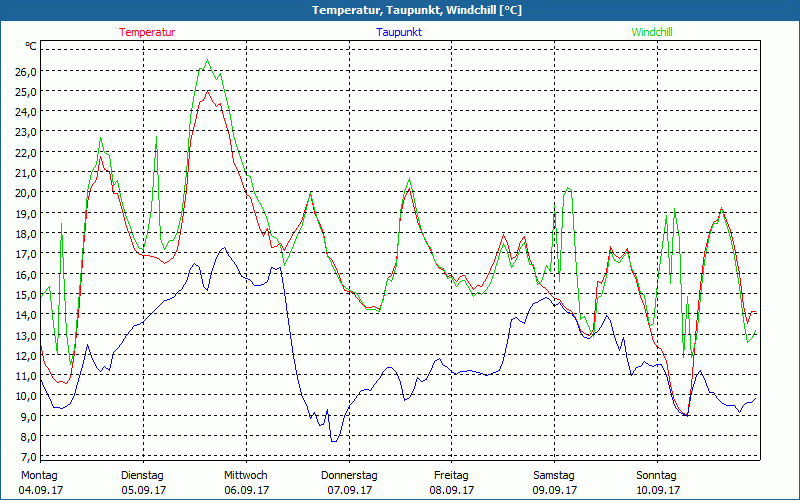Click the highest green Windchill peak on Tuesday
The height and width of the screenshot is (500, 800).
point(207,60)
